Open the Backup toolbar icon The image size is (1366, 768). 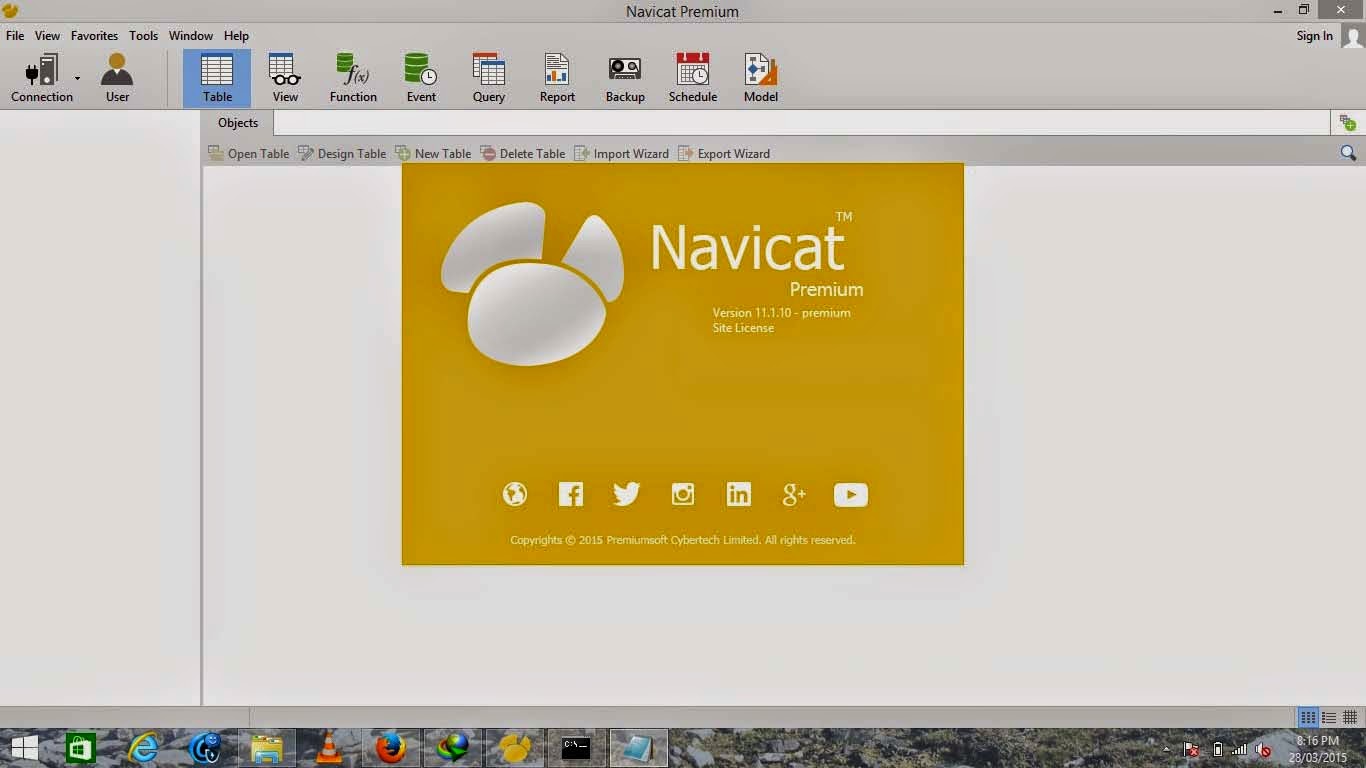625,78
